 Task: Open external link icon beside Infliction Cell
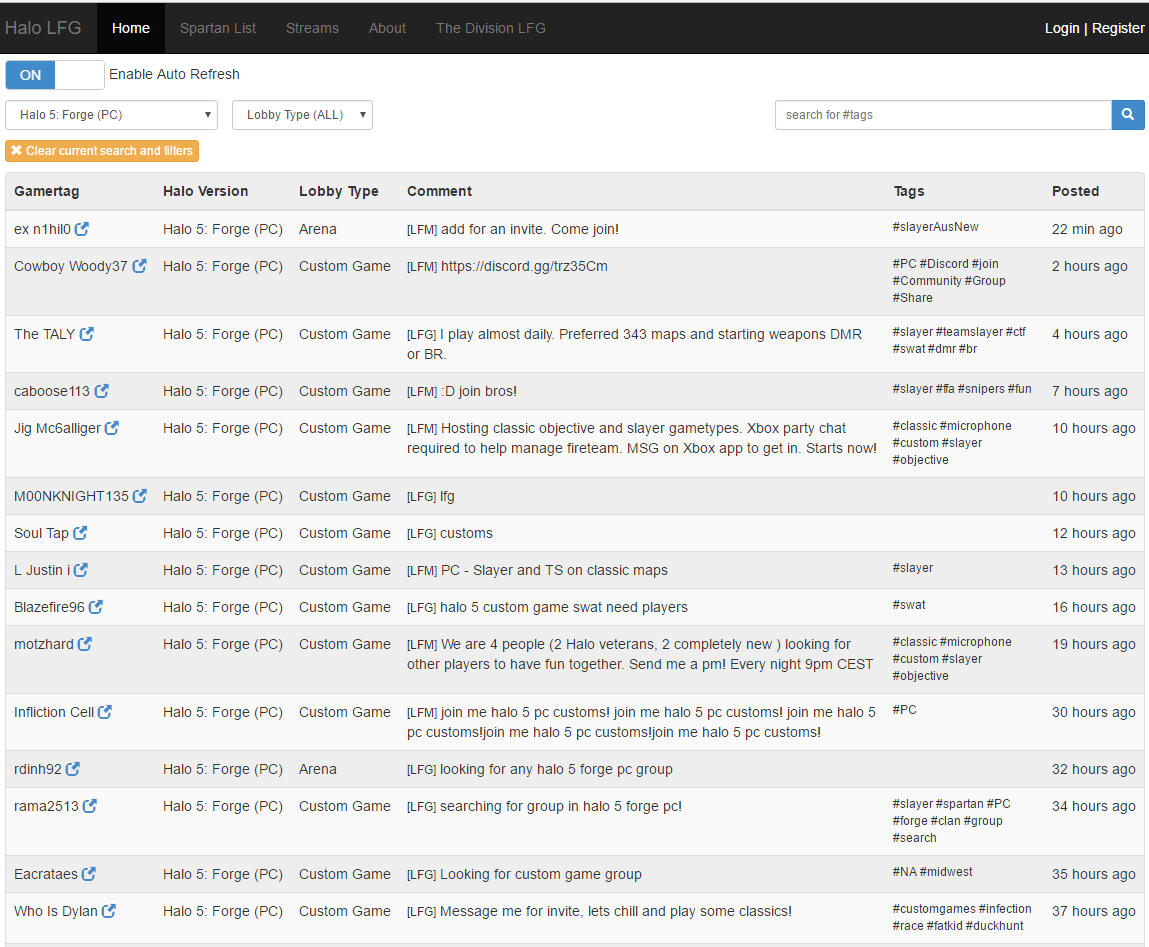pos(105,712)
